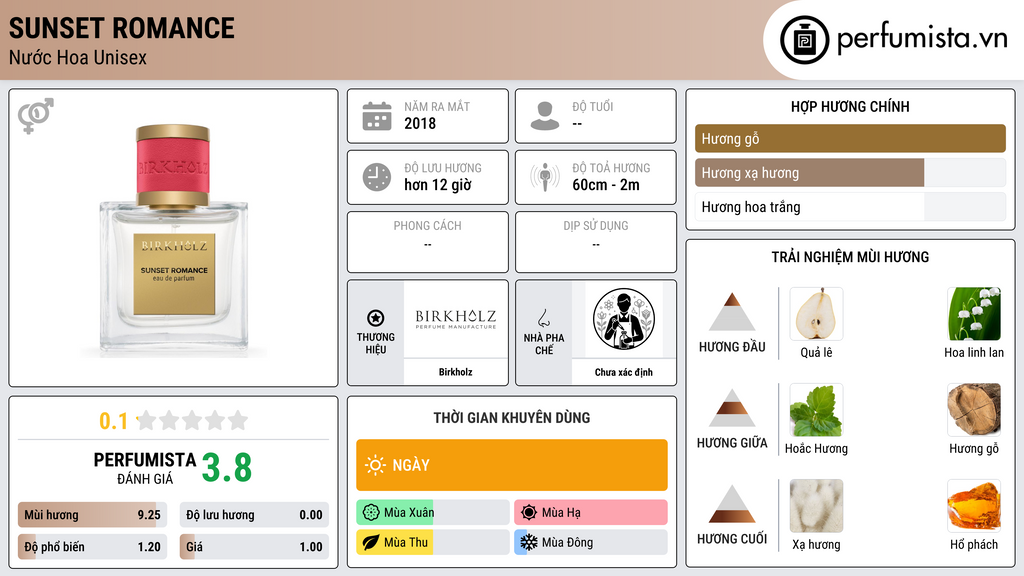
Task: Click the person icon beside Độ tuổi
Action: click(x=545, y=116)
